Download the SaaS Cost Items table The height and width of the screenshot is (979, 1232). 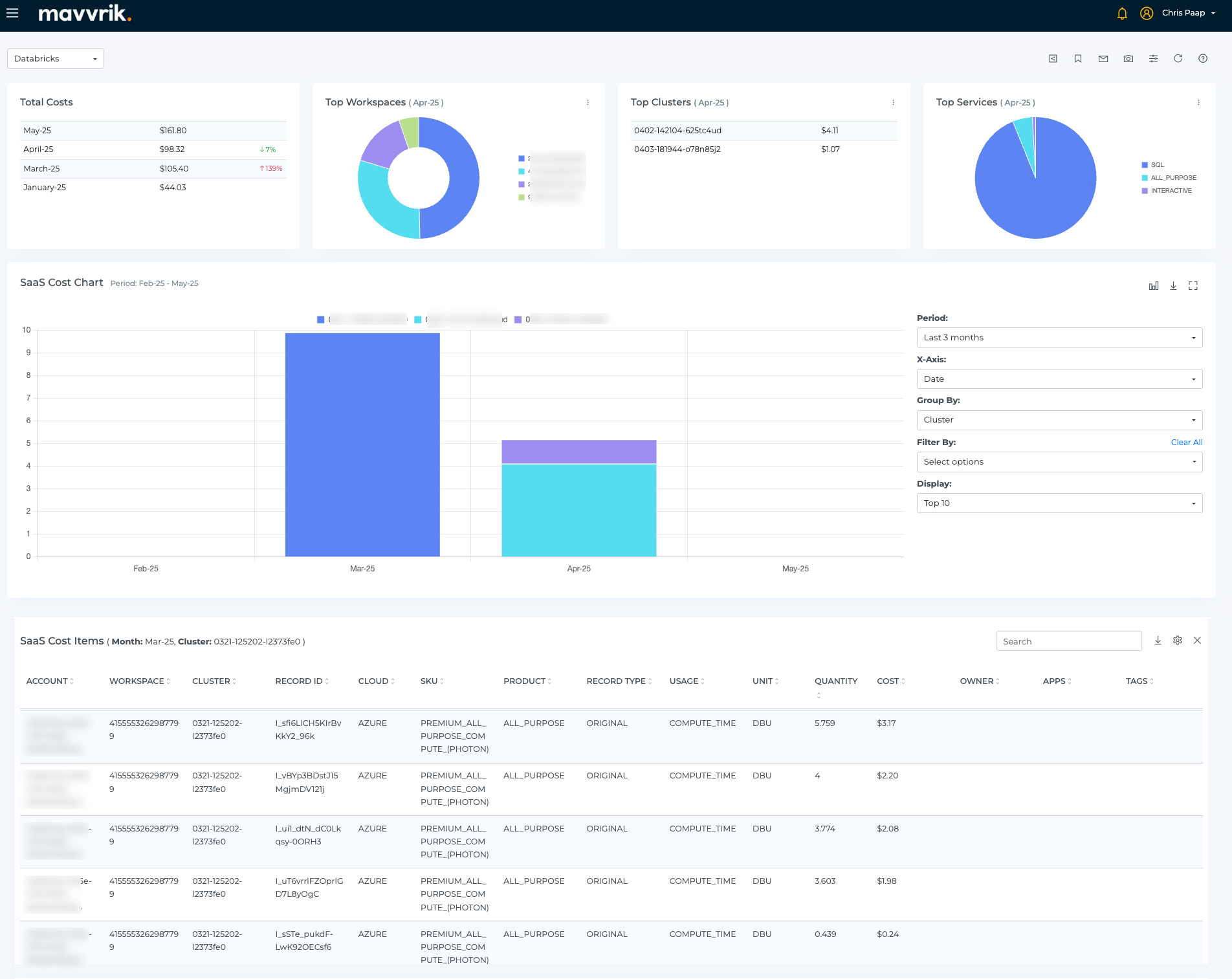(1158, 641)
